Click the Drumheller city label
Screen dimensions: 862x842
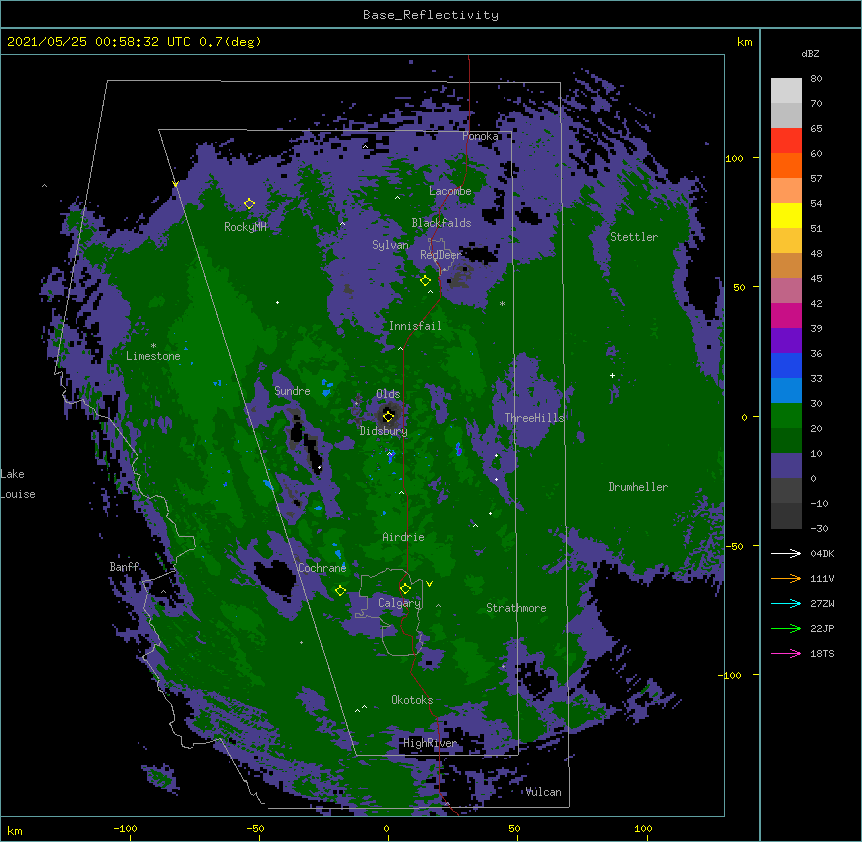(638, 487)
